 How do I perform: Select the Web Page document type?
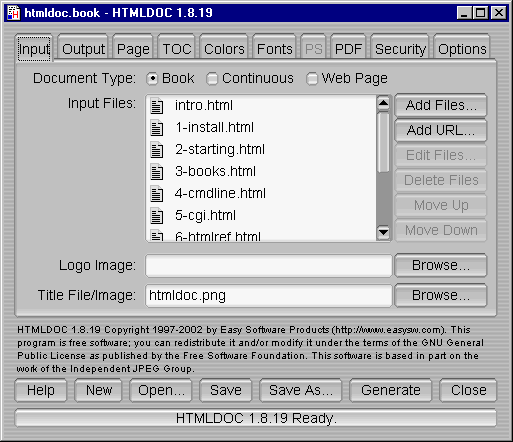(x=312, y=79)
